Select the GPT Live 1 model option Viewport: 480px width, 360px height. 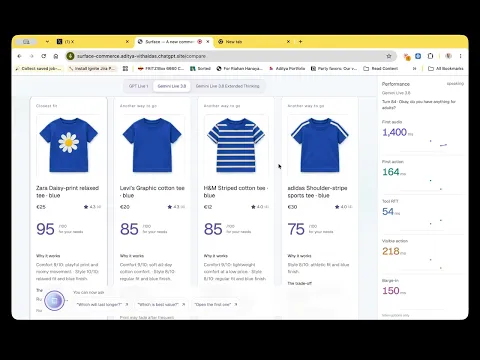pos(138,86)
